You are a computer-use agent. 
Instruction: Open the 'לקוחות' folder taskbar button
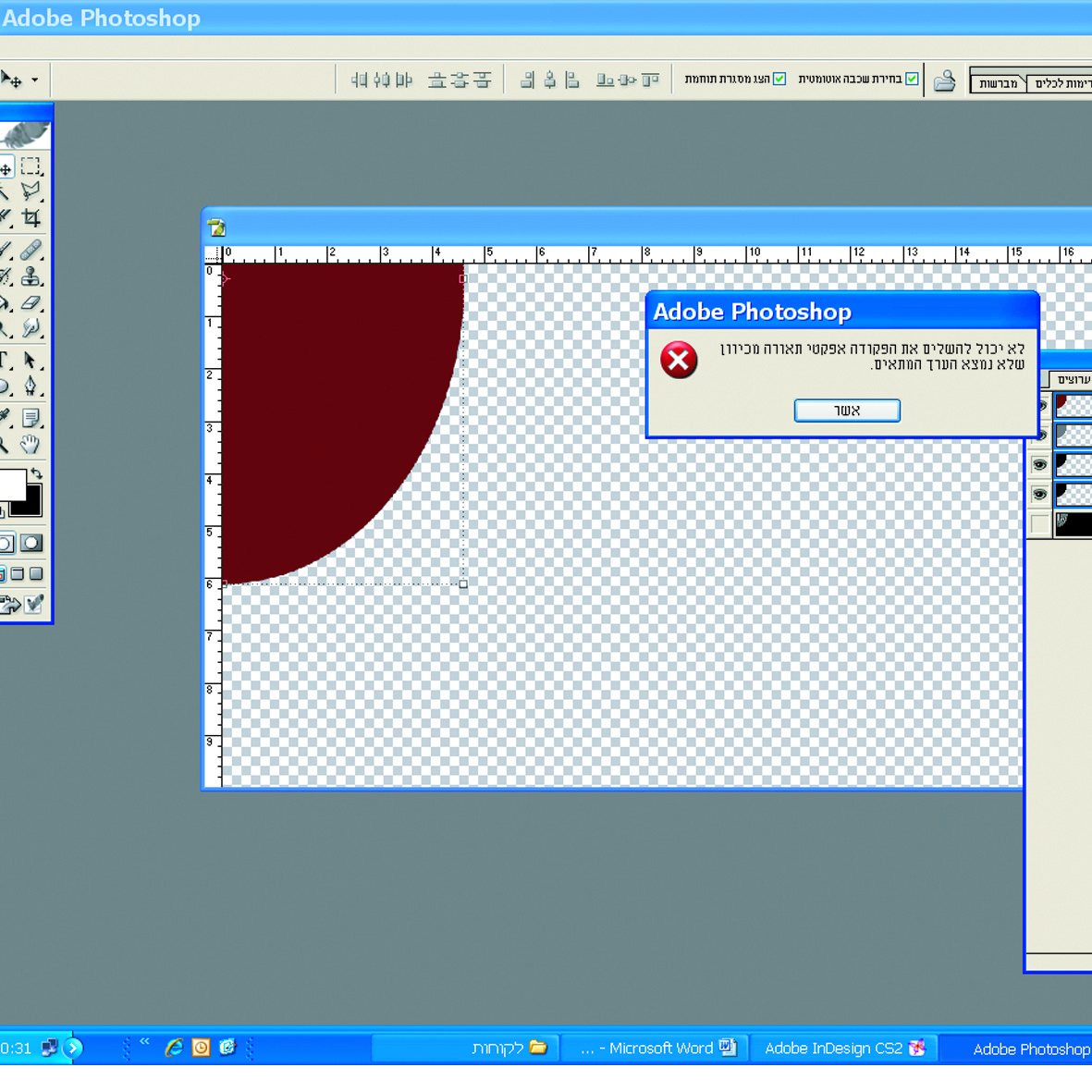[x=465, y=1049]
